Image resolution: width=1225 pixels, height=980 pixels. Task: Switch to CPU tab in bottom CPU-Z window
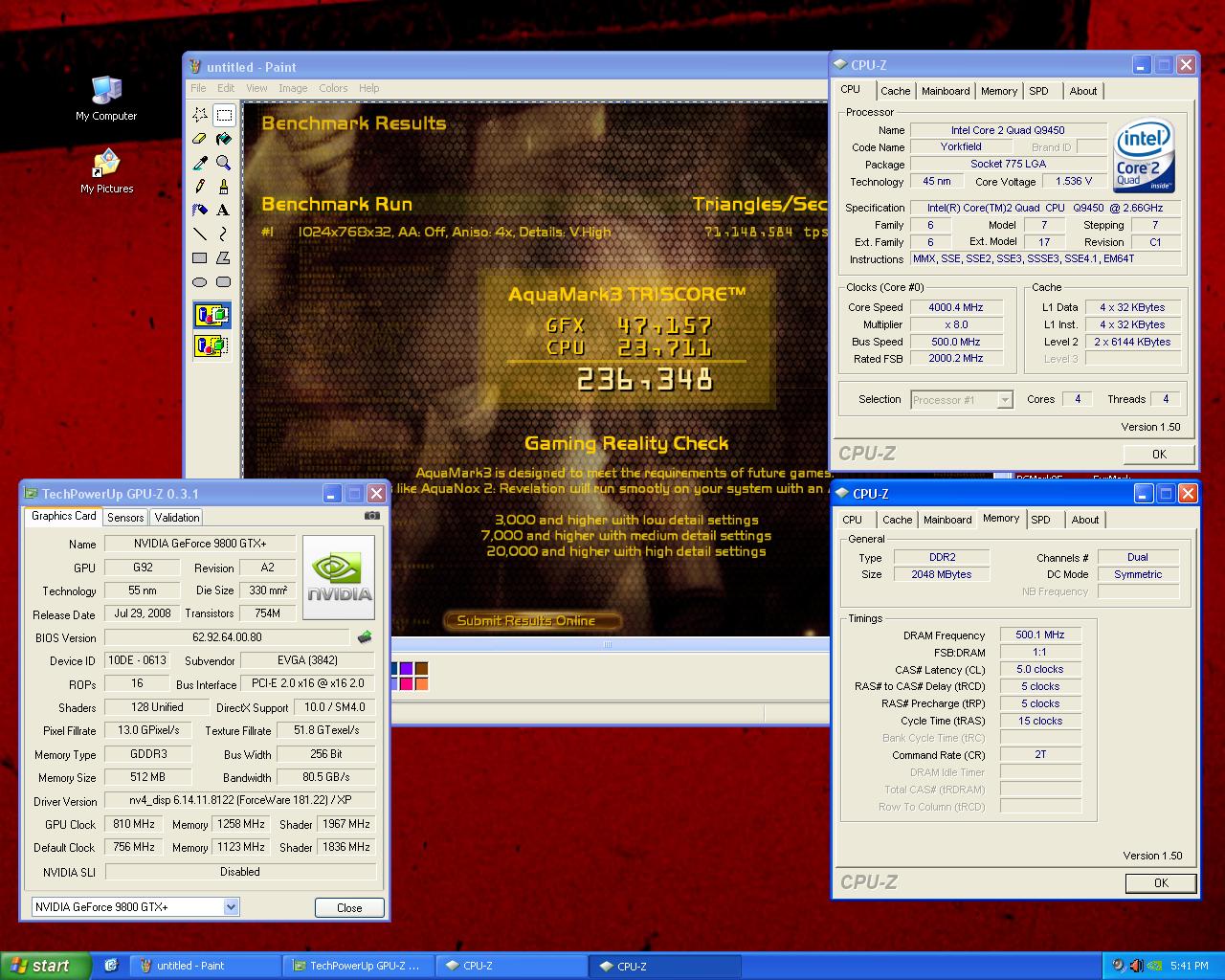coord(852,520)
